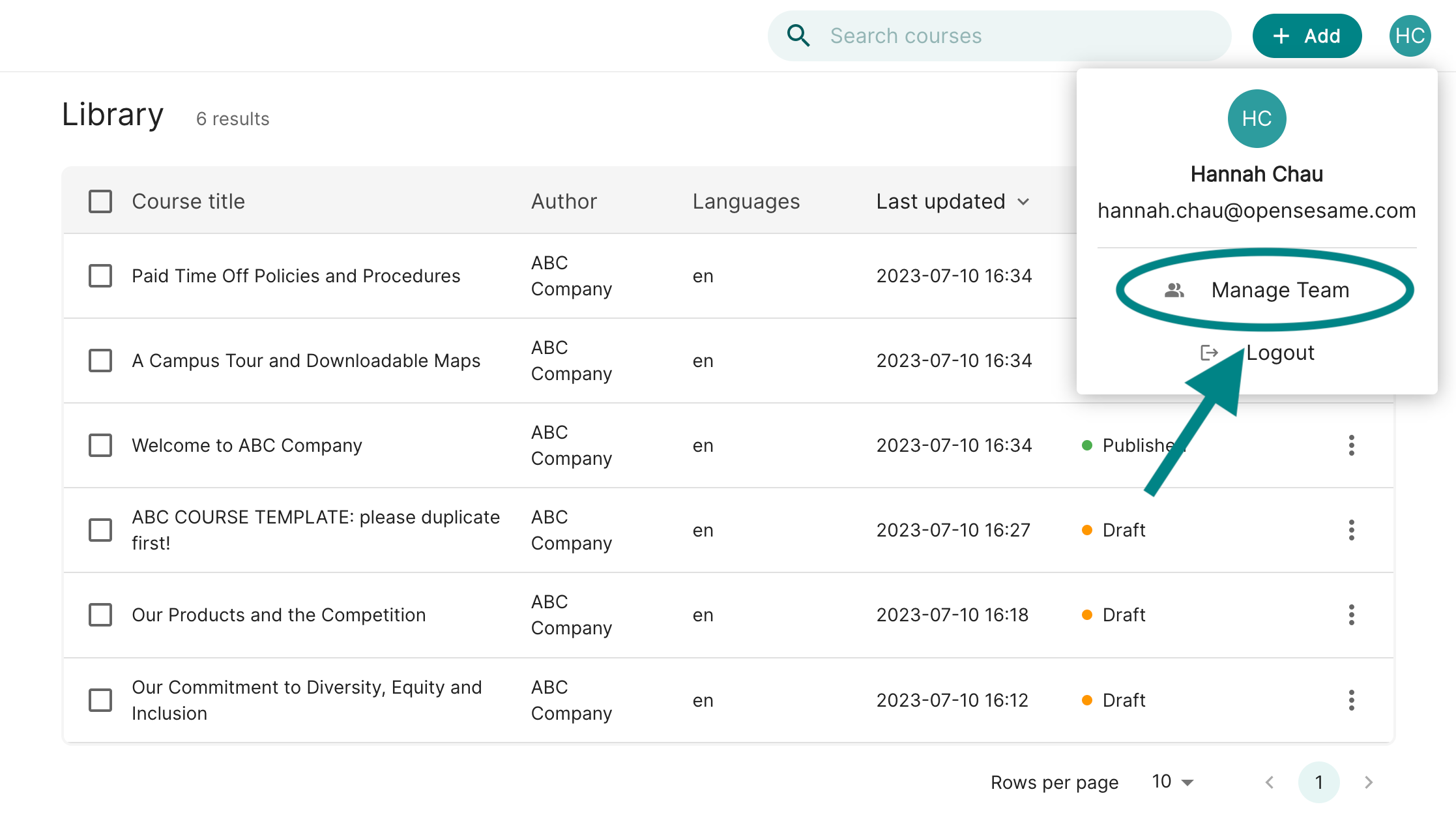Screen dimensions: 1456x826
Task: Select page 1 in pagination
Action: (1318, 782)
